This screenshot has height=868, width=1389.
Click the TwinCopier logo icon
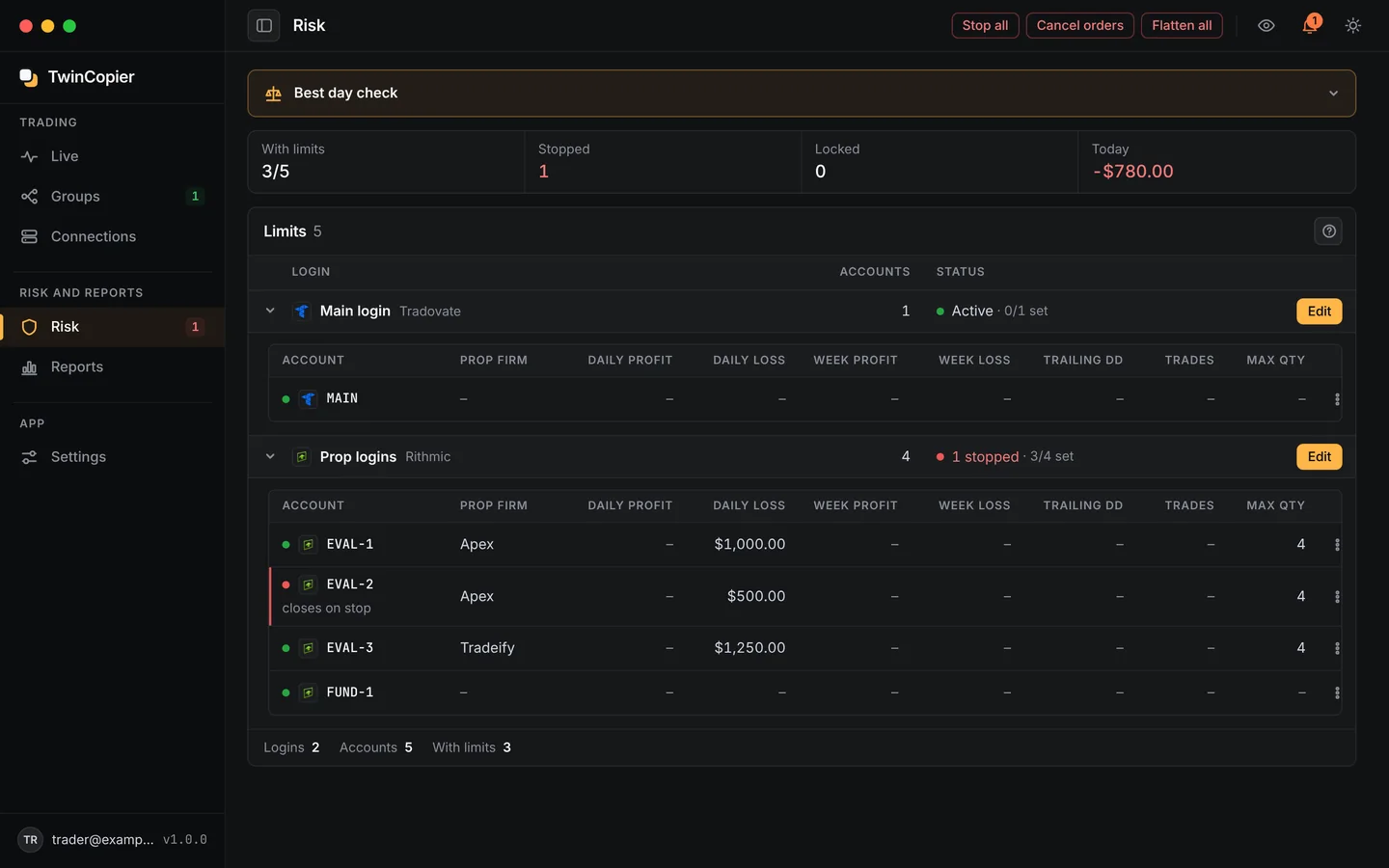[x=29, y=77]
